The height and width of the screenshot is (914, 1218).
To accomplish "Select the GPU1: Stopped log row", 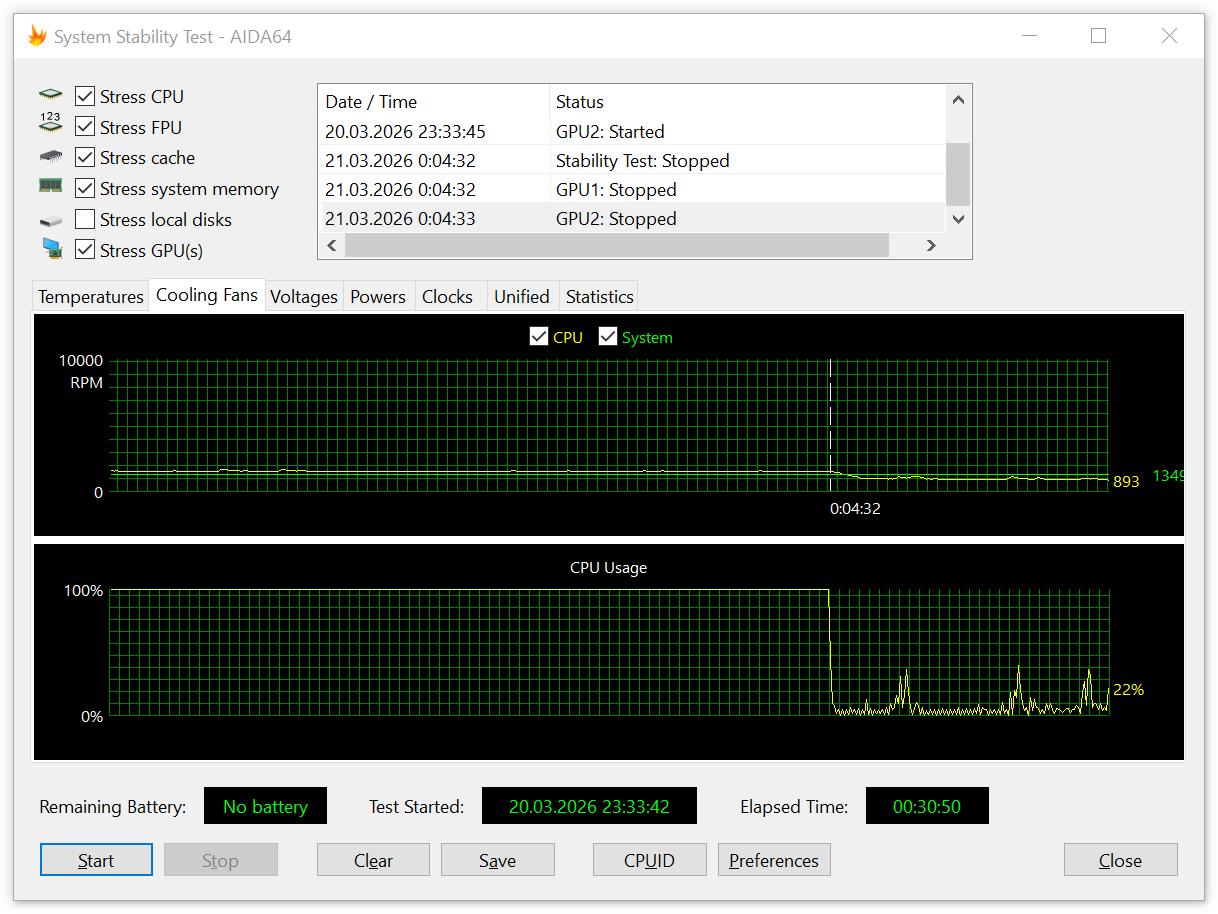I will (x=634, y=190).
